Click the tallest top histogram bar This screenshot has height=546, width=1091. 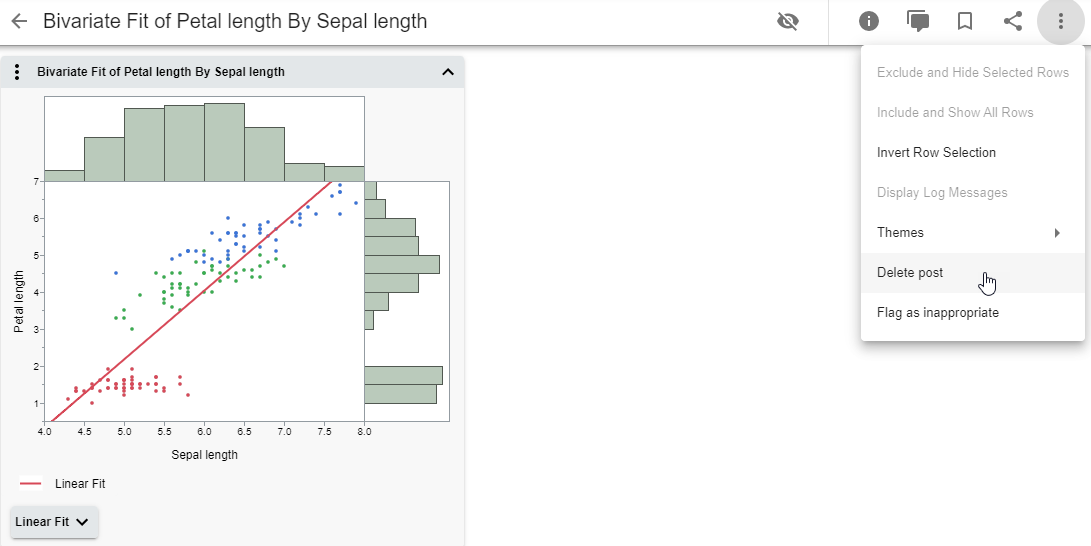224,141
